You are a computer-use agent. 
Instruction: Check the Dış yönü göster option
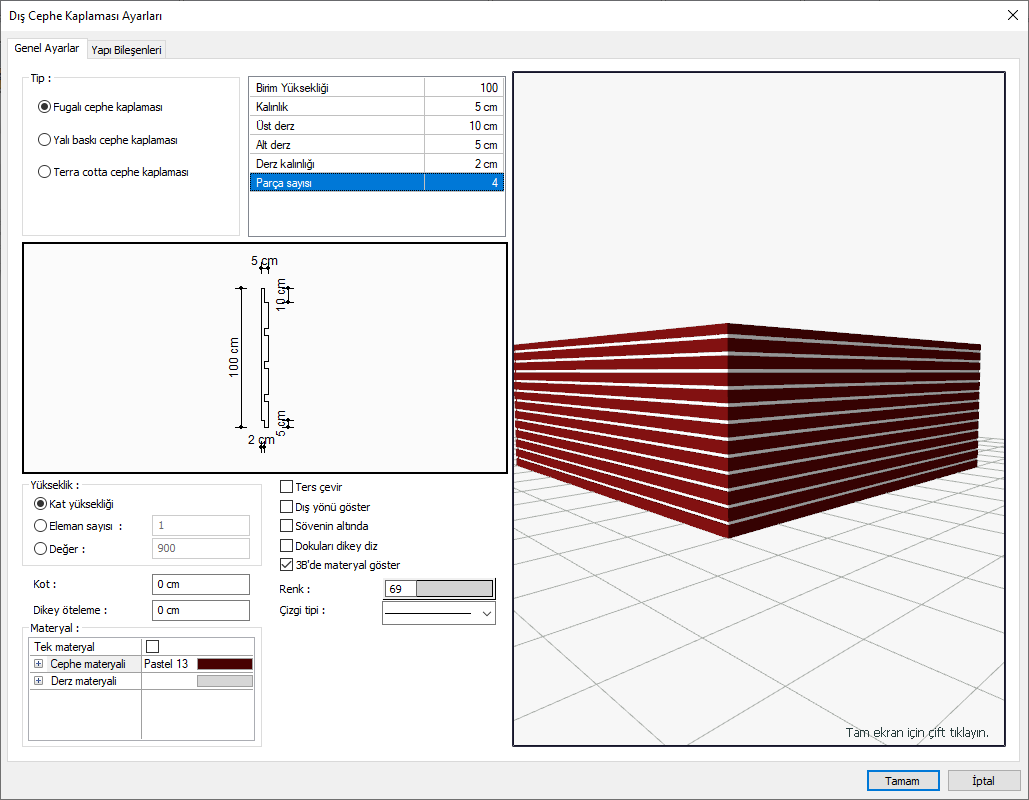(287, 507)
